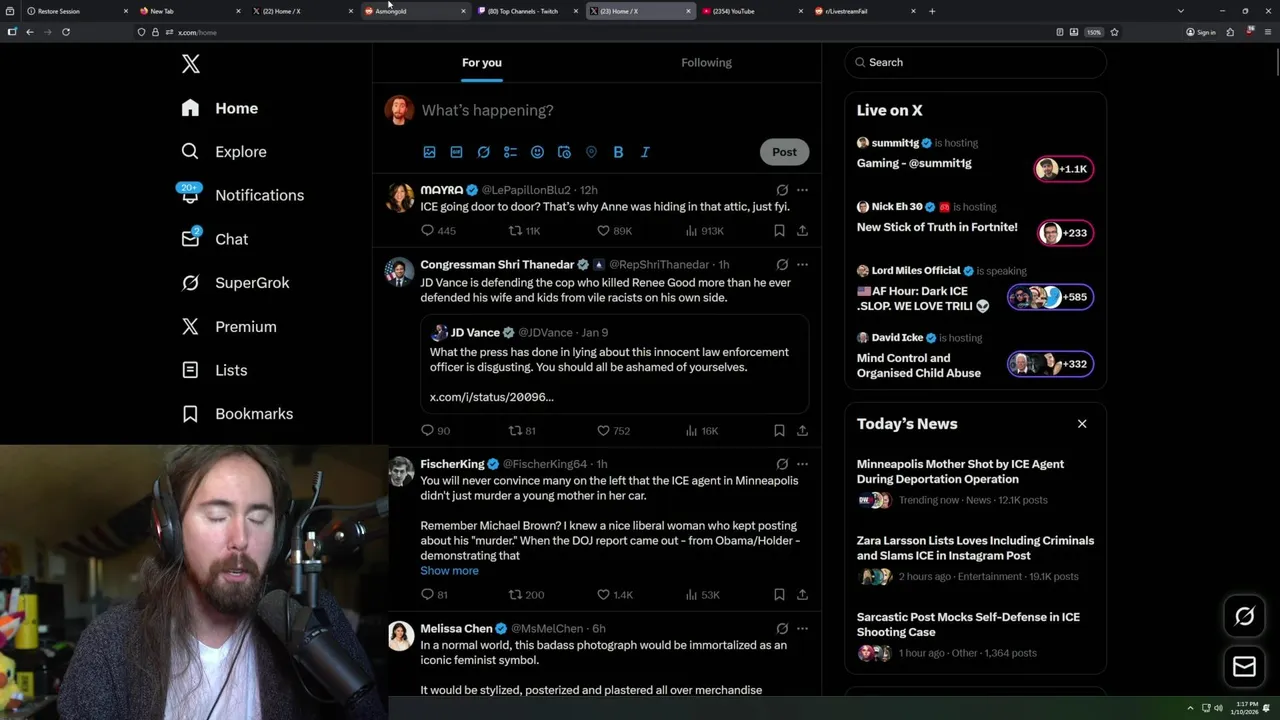Viewport: 1280px width, 720px height.
Task: Open a new browser tab with plus
Action: pos(932,11)
